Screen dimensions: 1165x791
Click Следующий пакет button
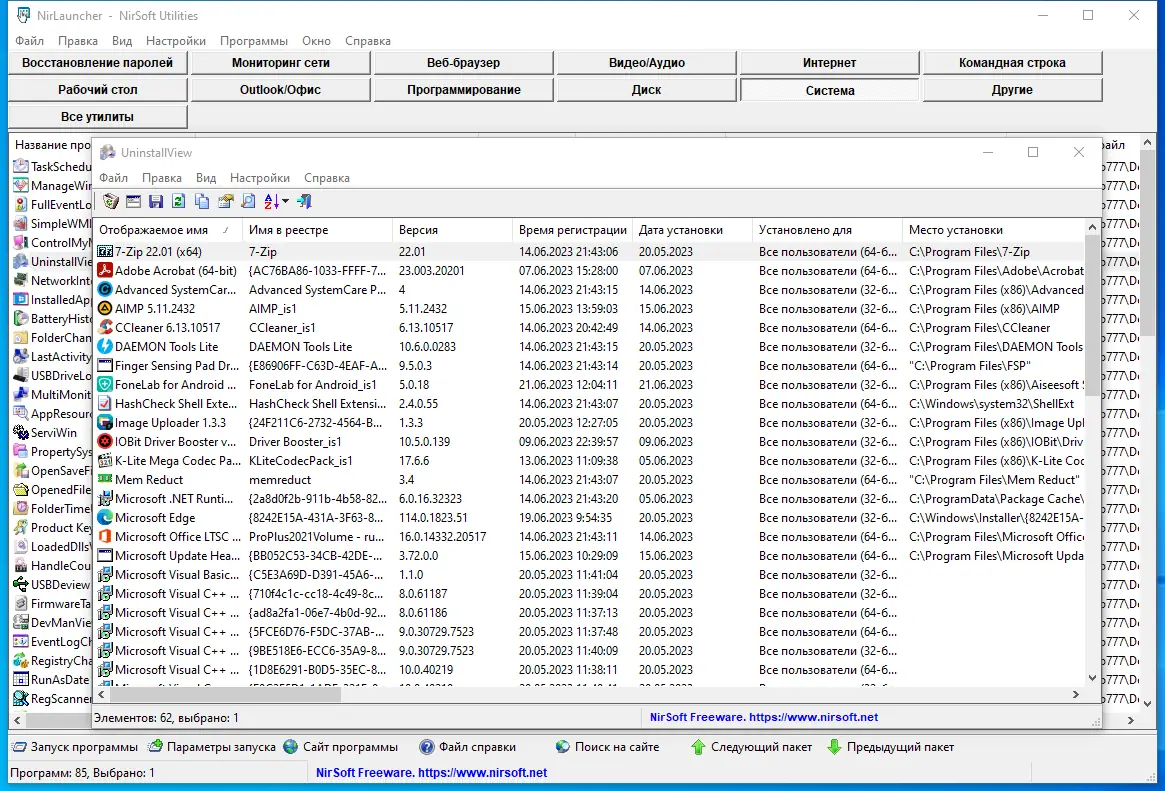coord(751,747)
